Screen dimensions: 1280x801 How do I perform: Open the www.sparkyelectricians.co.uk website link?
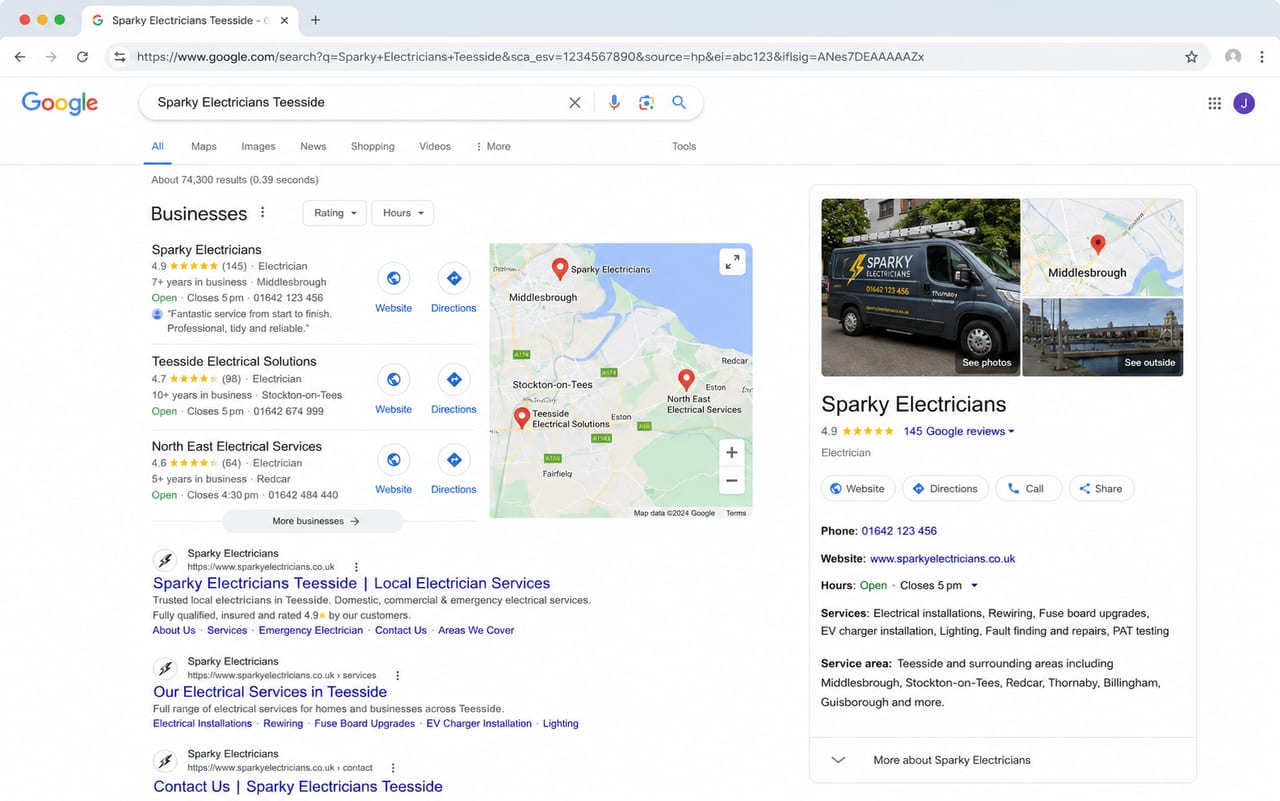[943, 559]
